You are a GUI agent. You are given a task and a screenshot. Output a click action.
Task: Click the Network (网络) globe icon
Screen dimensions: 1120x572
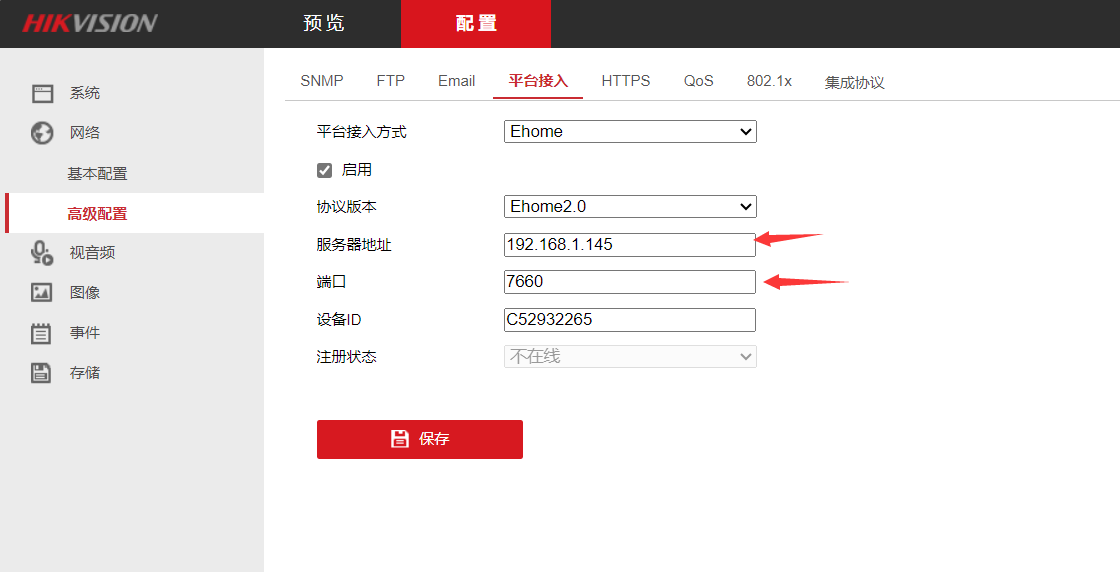click(x=42, y=133)
